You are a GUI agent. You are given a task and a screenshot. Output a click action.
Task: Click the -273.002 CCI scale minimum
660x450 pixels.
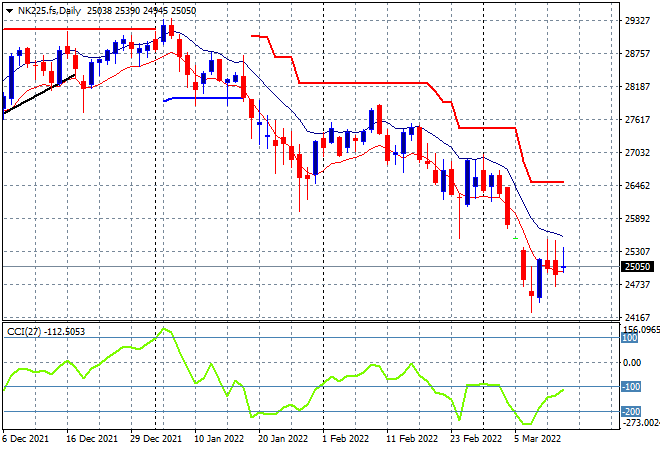coord(640,422)
